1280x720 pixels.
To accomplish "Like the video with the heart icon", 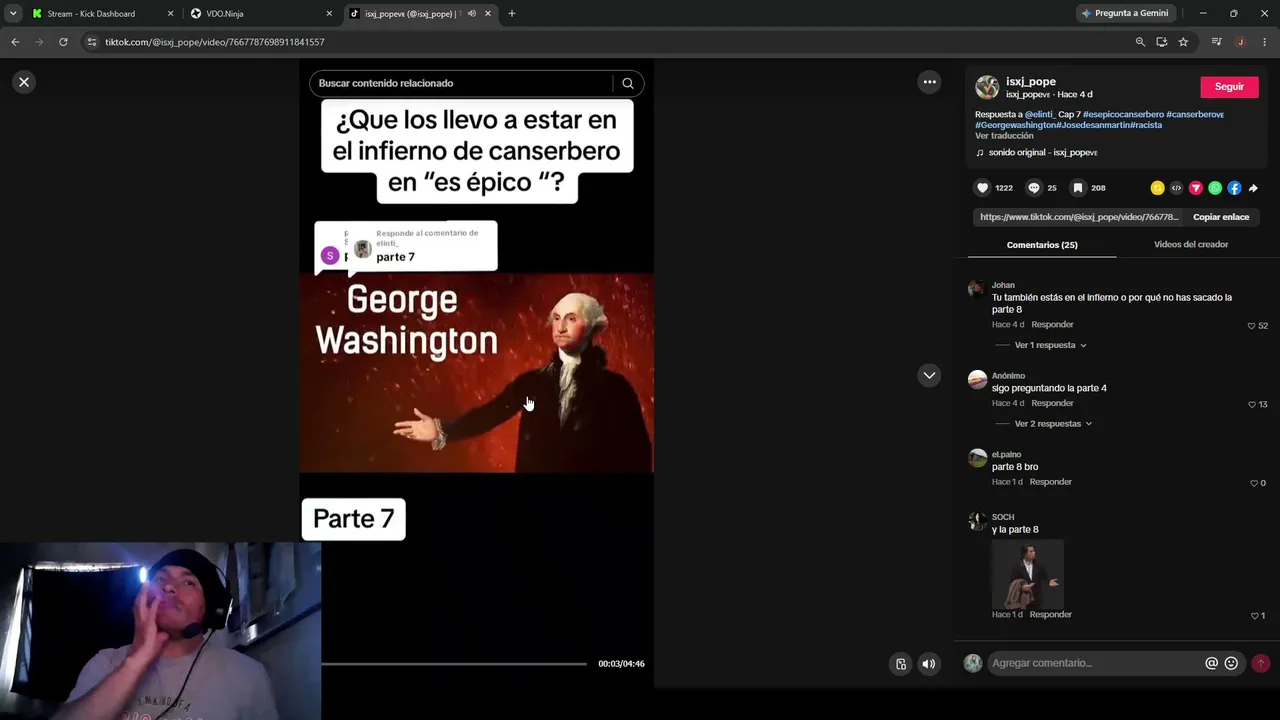I will (x=982, y=188).
